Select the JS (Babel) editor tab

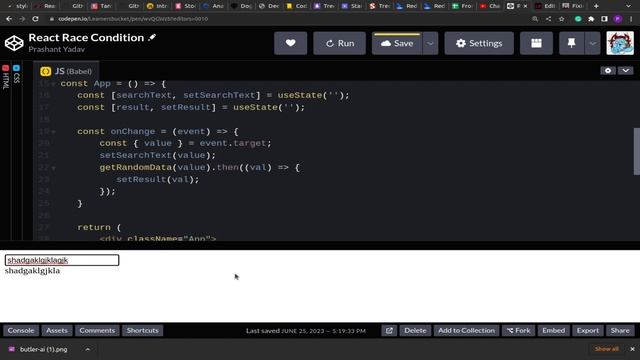(66, 71)
